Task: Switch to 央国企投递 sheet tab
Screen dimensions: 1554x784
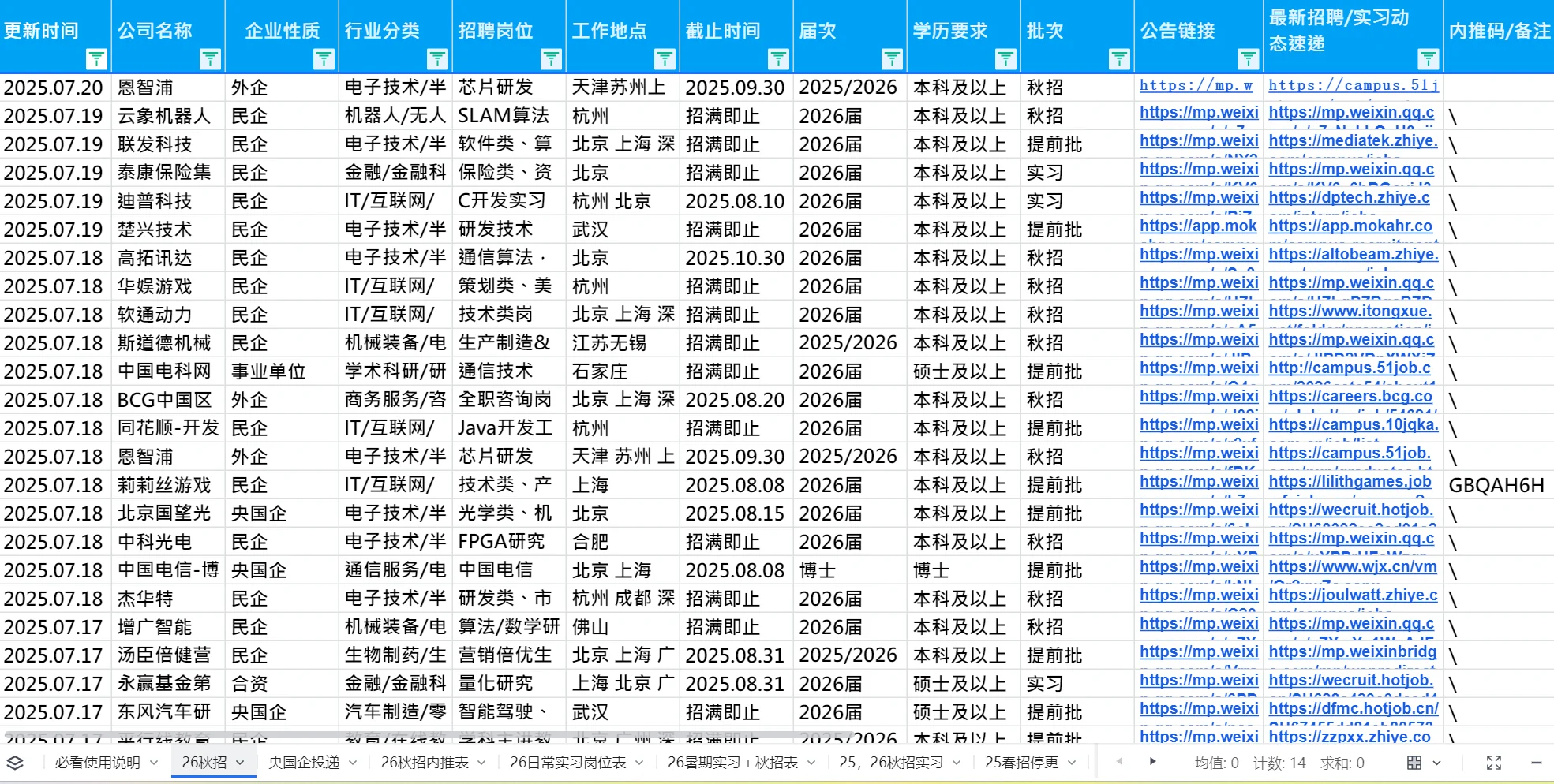Action: (304, 763)
